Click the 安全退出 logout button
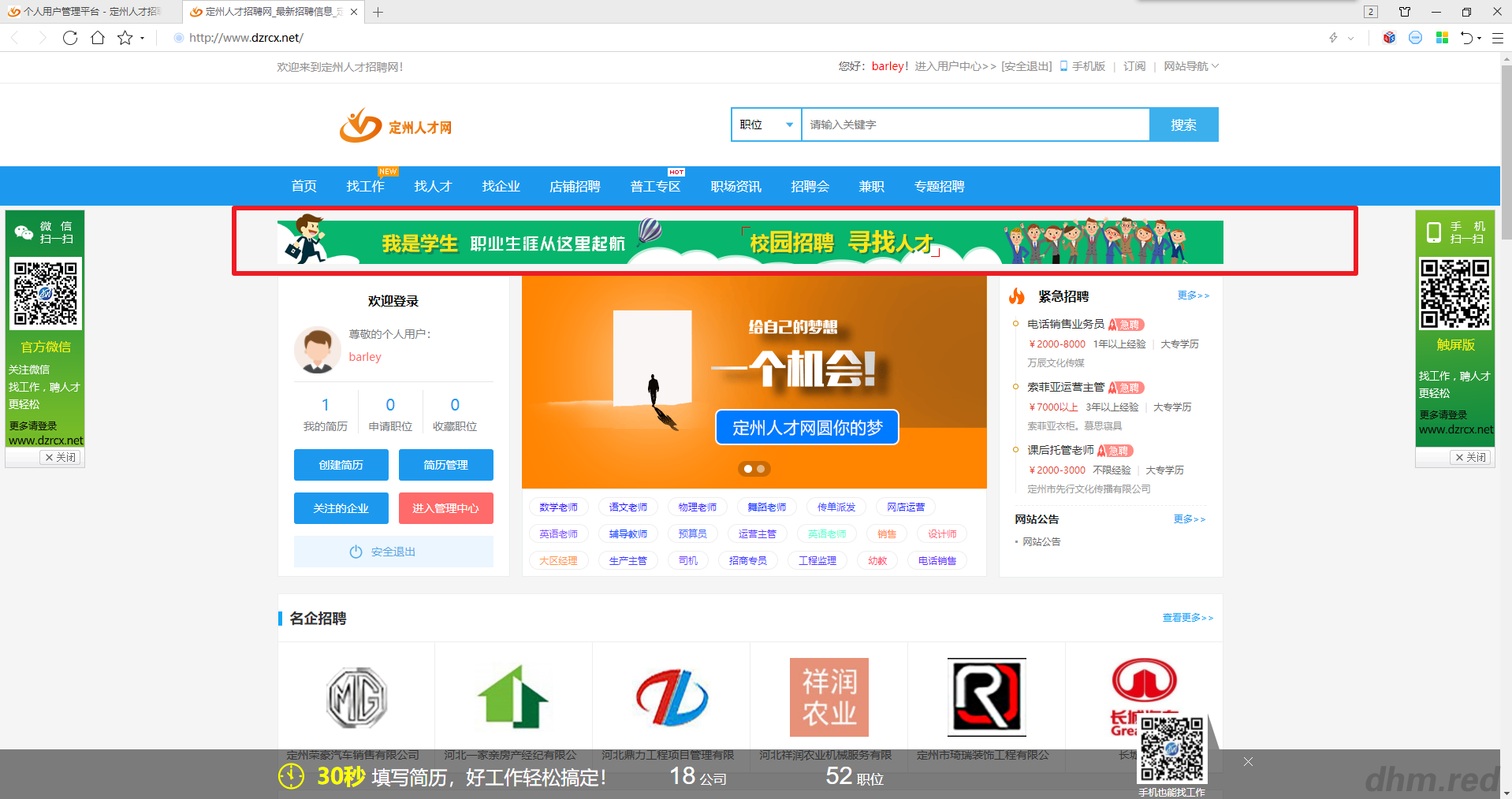Screen dimensions: 1512x799 click(x=393, y=552)
